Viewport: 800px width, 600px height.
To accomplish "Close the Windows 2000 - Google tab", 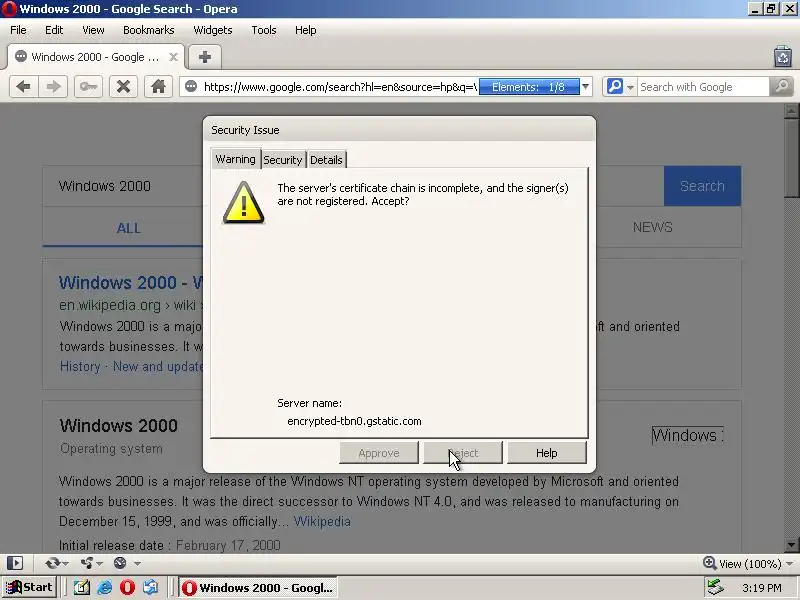I will [x=173, y=57].
